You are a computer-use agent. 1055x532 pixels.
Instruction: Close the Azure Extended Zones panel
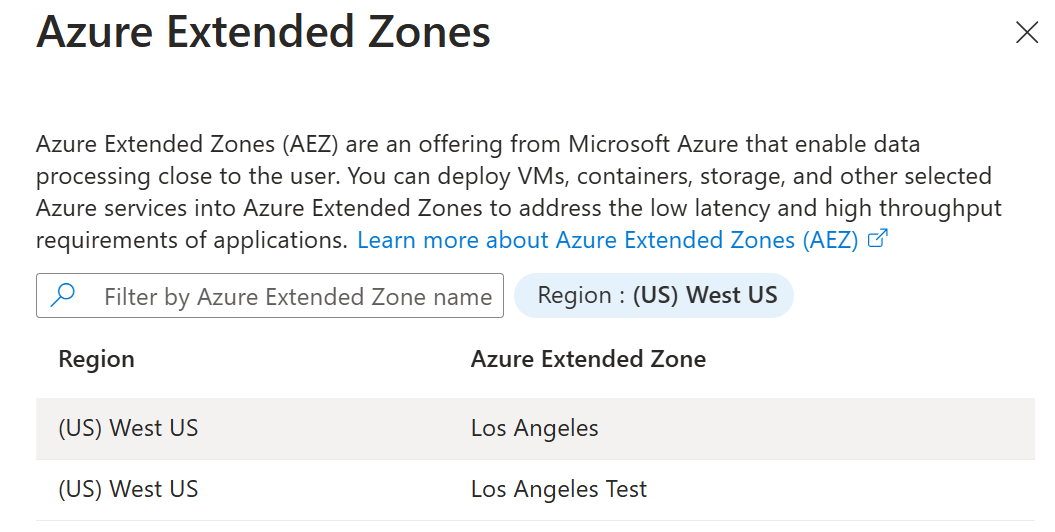(x=1026, y=33)
